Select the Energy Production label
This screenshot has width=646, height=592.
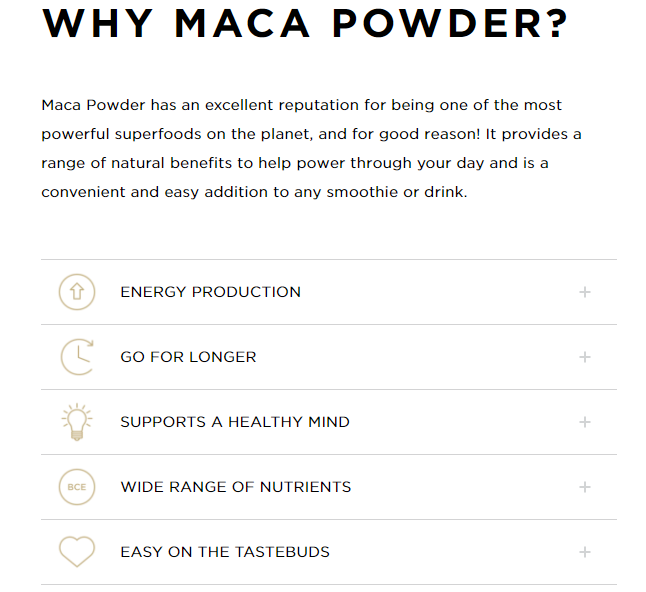[210, 292]
